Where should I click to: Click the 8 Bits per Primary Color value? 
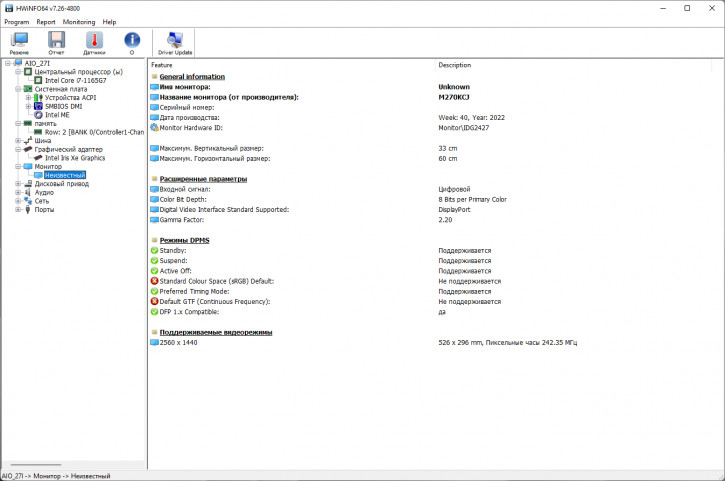(x=472, y=199)
